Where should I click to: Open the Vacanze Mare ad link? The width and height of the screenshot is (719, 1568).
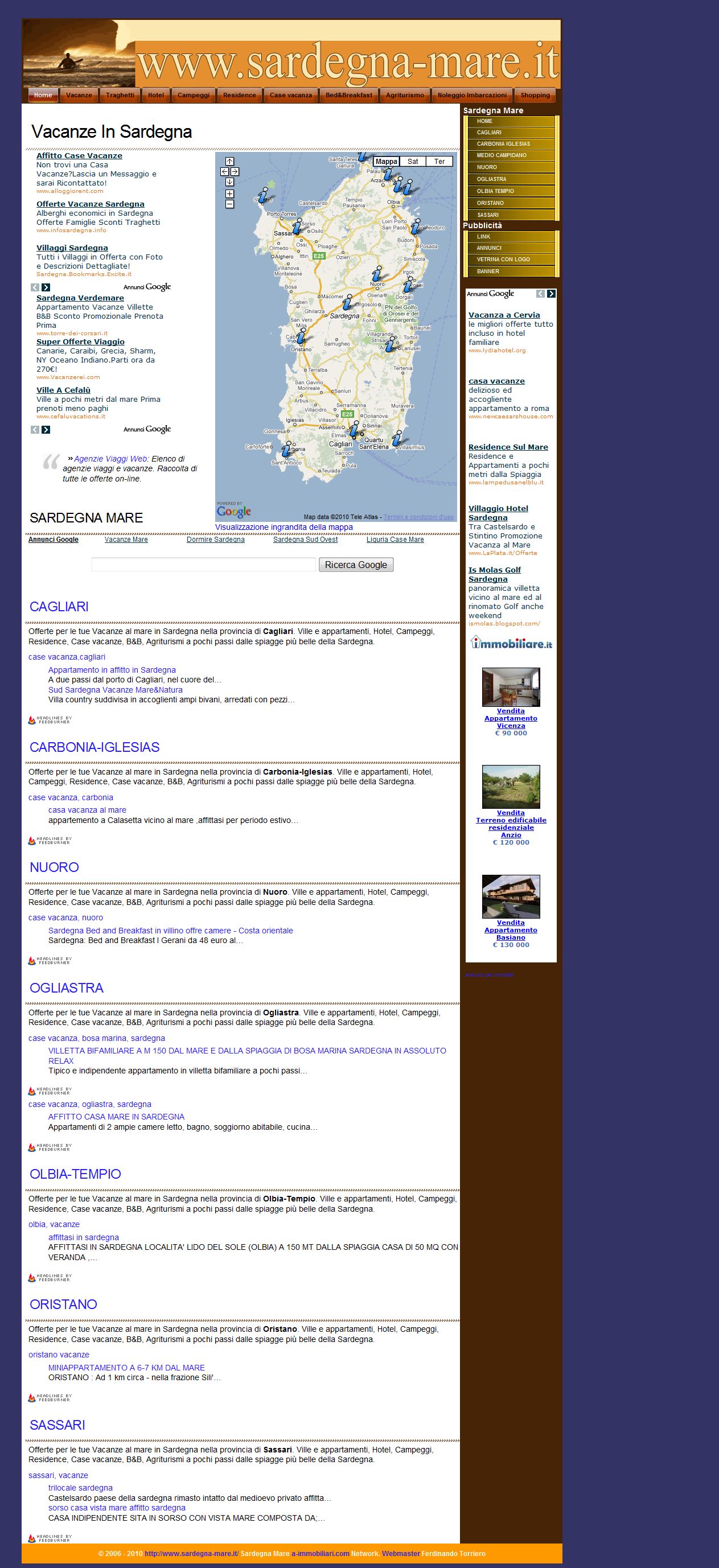(126, 540)
